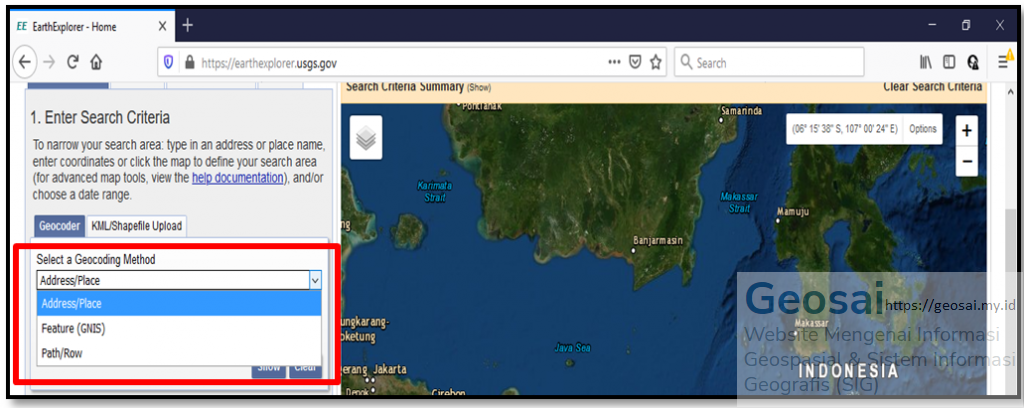1024x408 pixels.
Task: Bookmark this page with the star icon
Action: (656, 62)
